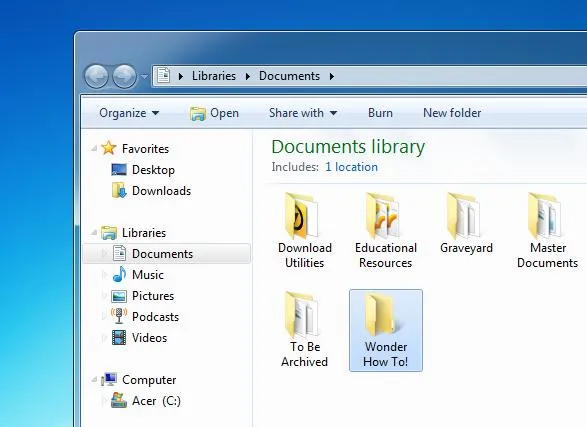Expand the arrow after Documents breadcrumb
This screenshot has width=587, height=427.
coord(332,76)
